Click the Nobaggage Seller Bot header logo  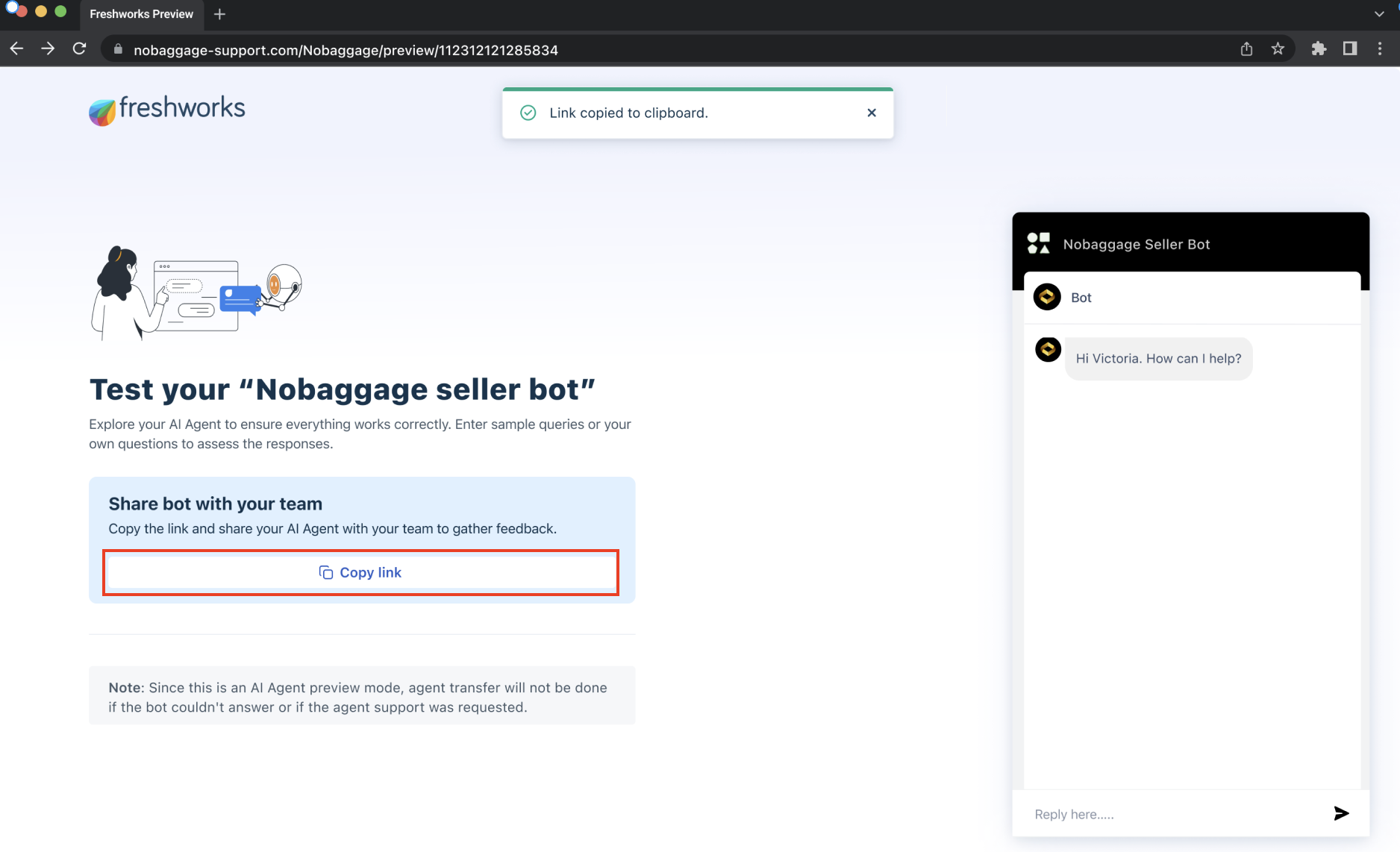point(1038,243)
